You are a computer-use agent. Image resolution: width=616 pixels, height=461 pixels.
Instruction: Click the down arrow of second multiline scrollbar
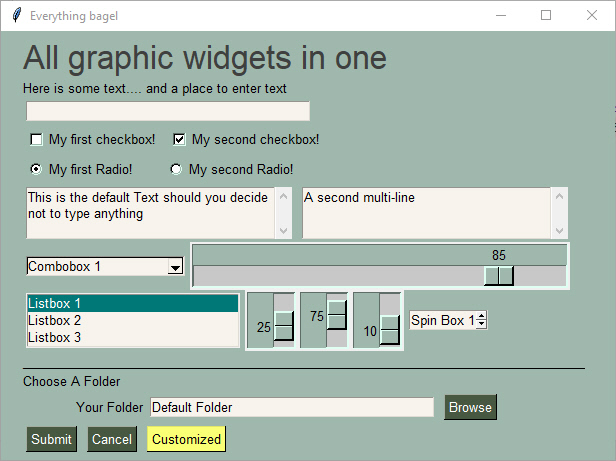[559, 230]
